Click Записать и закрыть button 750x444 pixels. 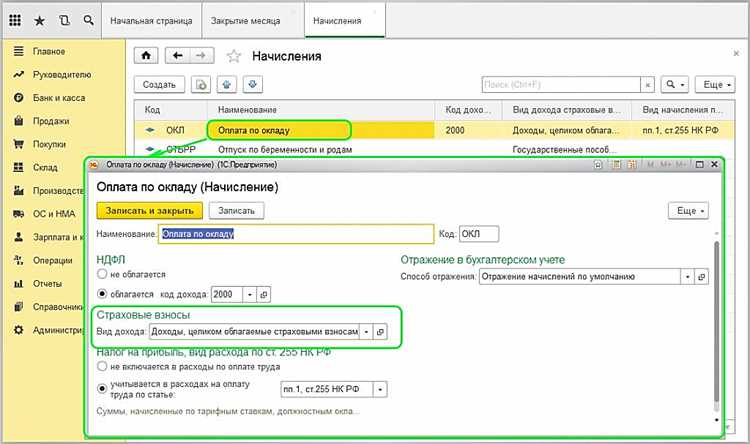pyautogui.click(x=150, y=211)
